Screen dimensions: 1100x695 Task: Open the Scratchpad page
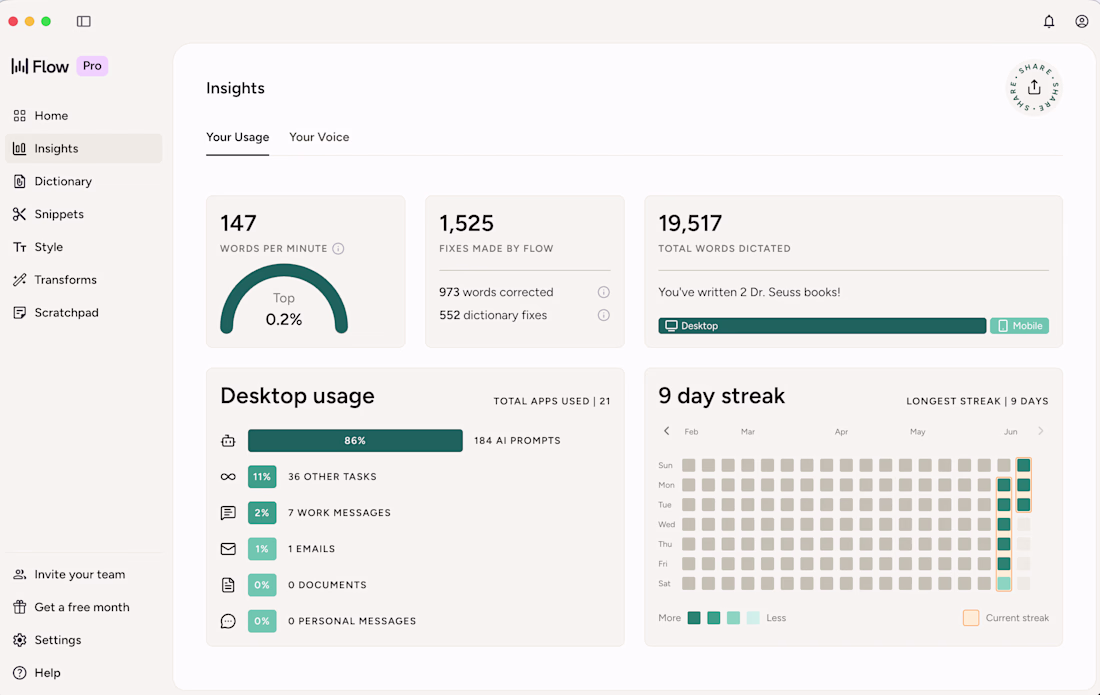[x=83, y=313]
